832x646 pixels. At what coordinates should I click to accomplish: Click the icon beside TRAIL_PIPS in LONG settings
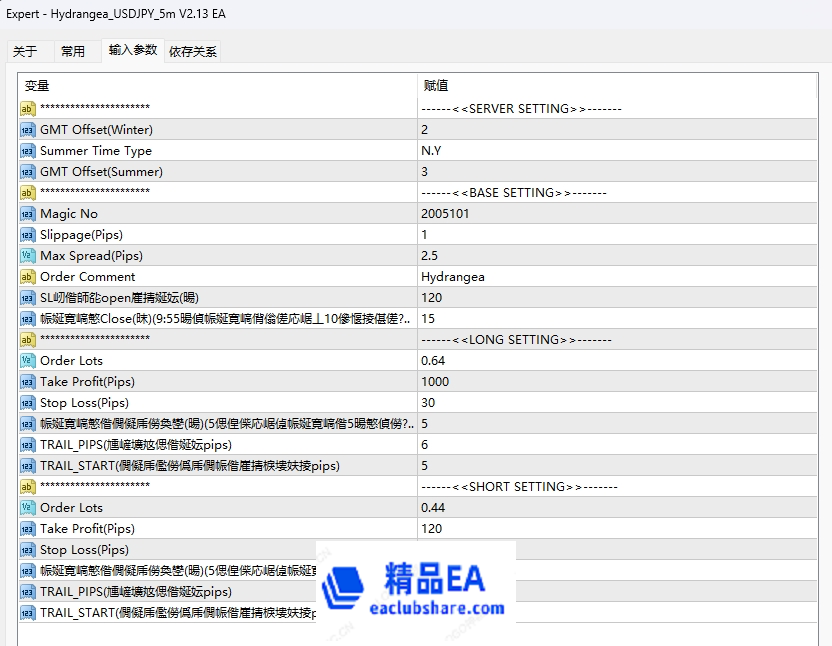tap(28, 445)
